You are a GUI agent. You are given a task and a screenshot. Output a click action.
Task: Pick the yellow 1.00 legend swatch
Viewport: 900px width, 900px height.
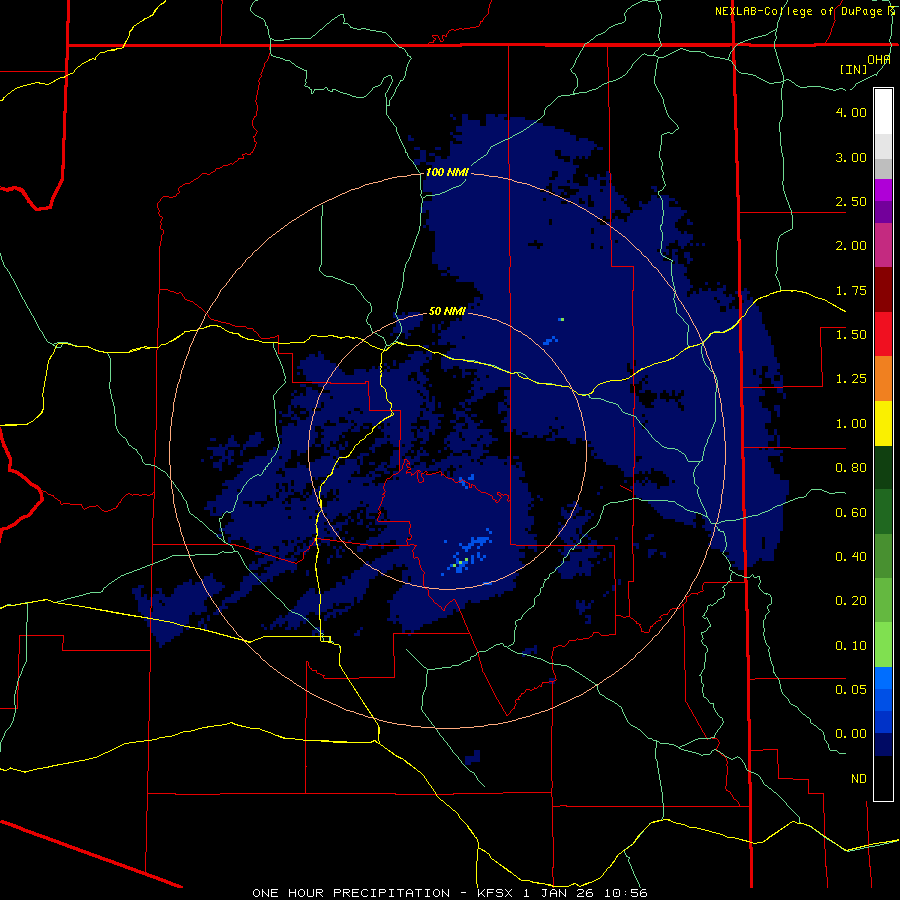pos(883,423)
